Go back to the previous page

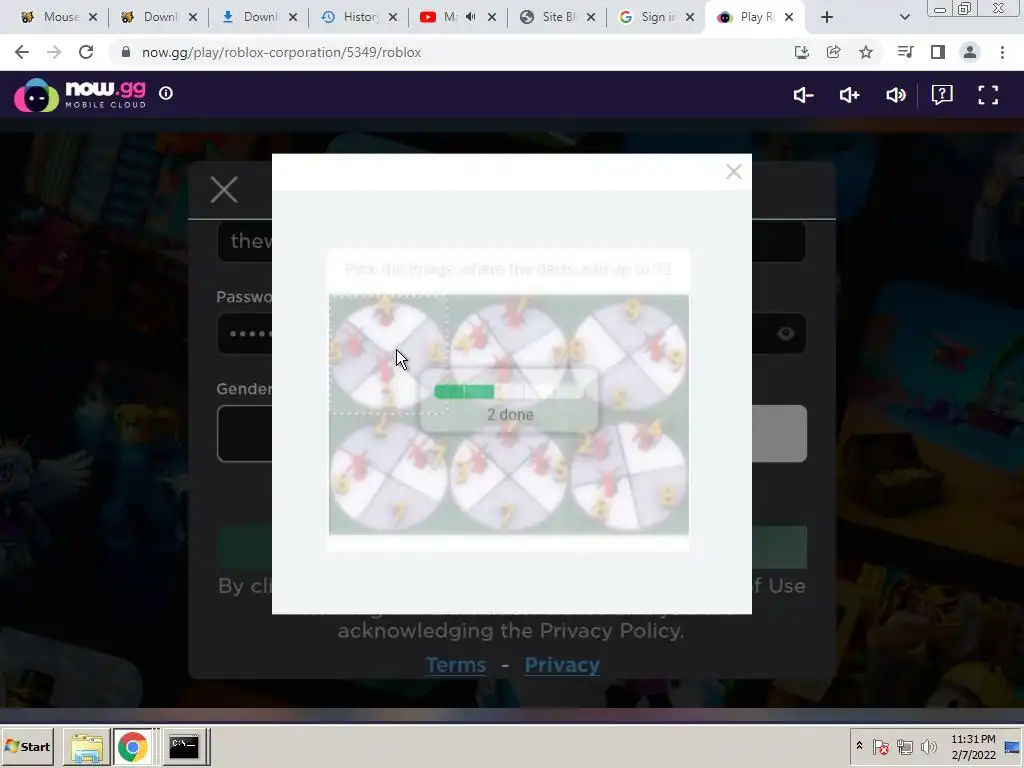[x=22, y=52]
